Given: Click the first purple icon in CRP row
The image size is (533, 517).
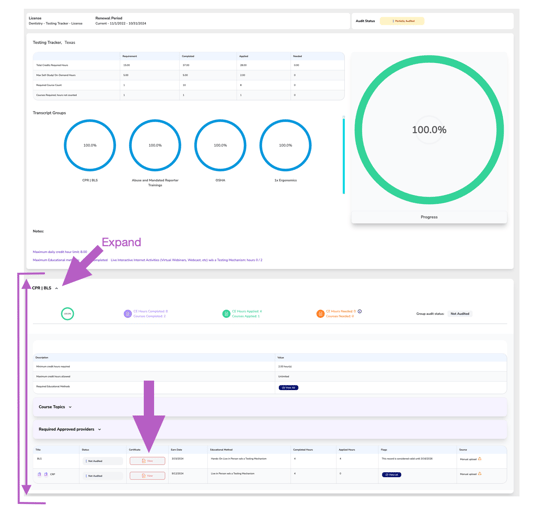Looking at the screenshot, I should [39, 474].
